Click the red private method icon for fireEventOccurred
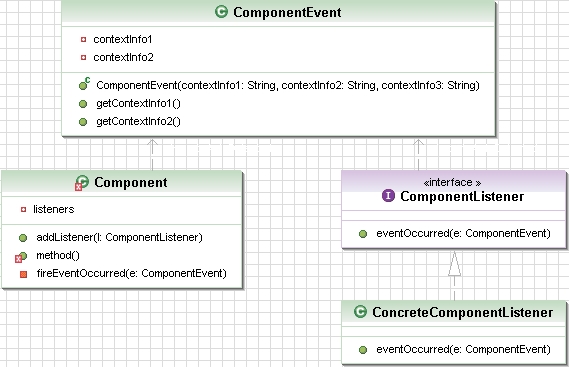 24,274
